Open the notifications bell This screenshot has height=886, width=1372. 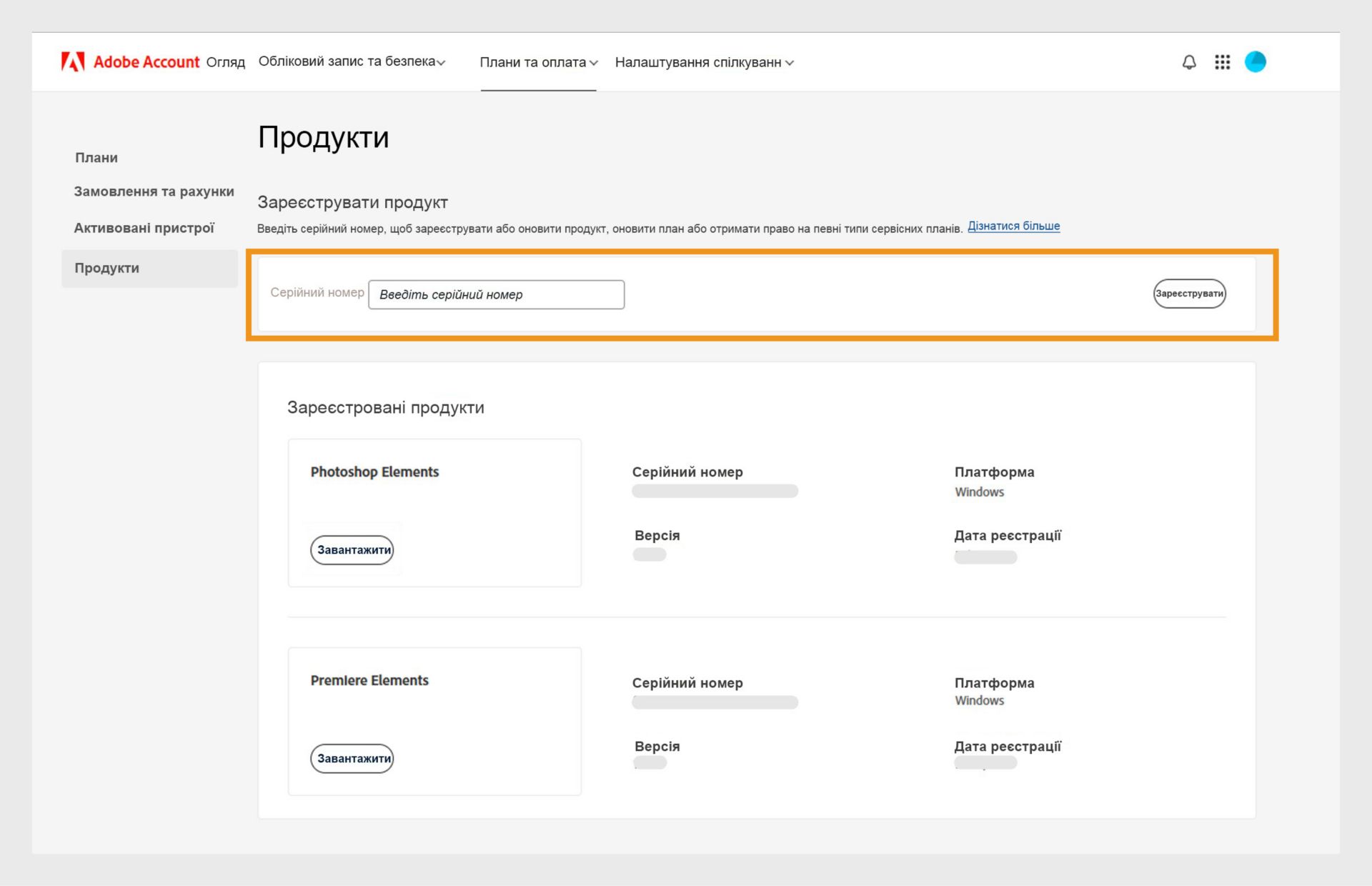(1189, 62)
